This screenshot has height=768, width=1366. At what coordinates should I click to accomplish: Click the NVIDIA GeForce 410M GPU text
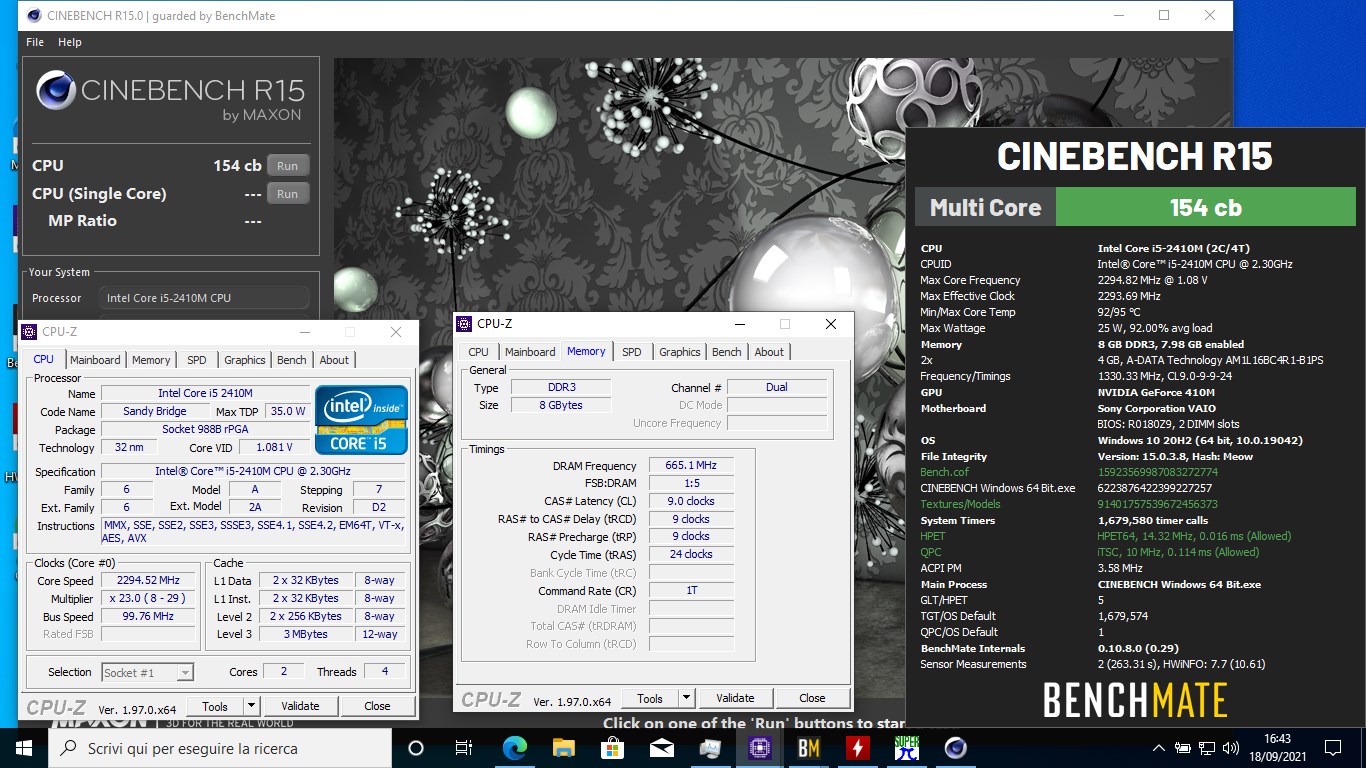pyautogui.click(x=1156, y=392)
